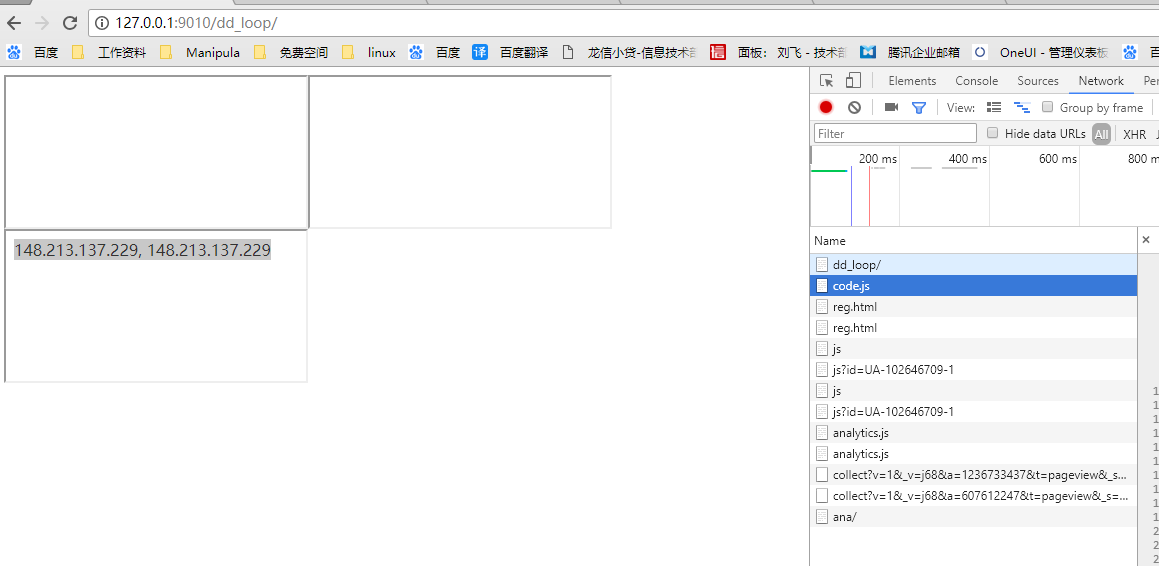Switch to the Elements tab
The image size is (1159, 566).
point(912,81)
